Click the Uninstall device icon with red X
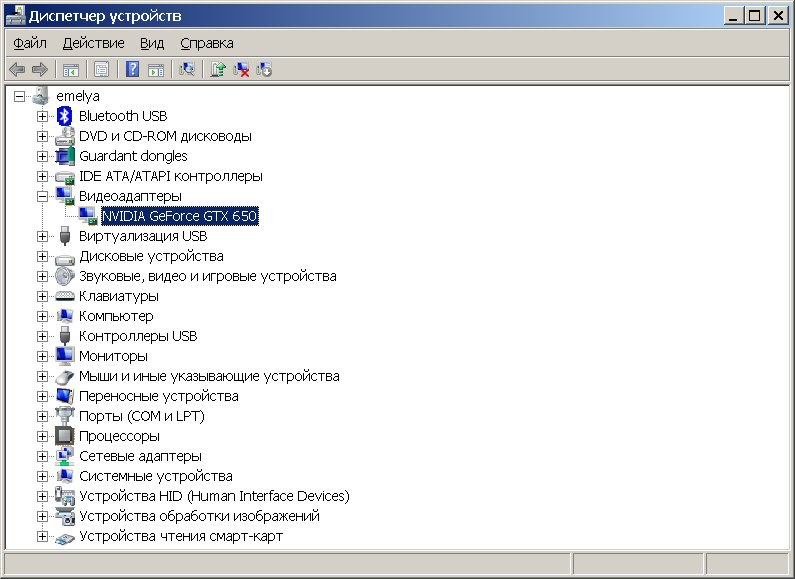Viewport: 795px width, 579px height. (x=241, y=69)
